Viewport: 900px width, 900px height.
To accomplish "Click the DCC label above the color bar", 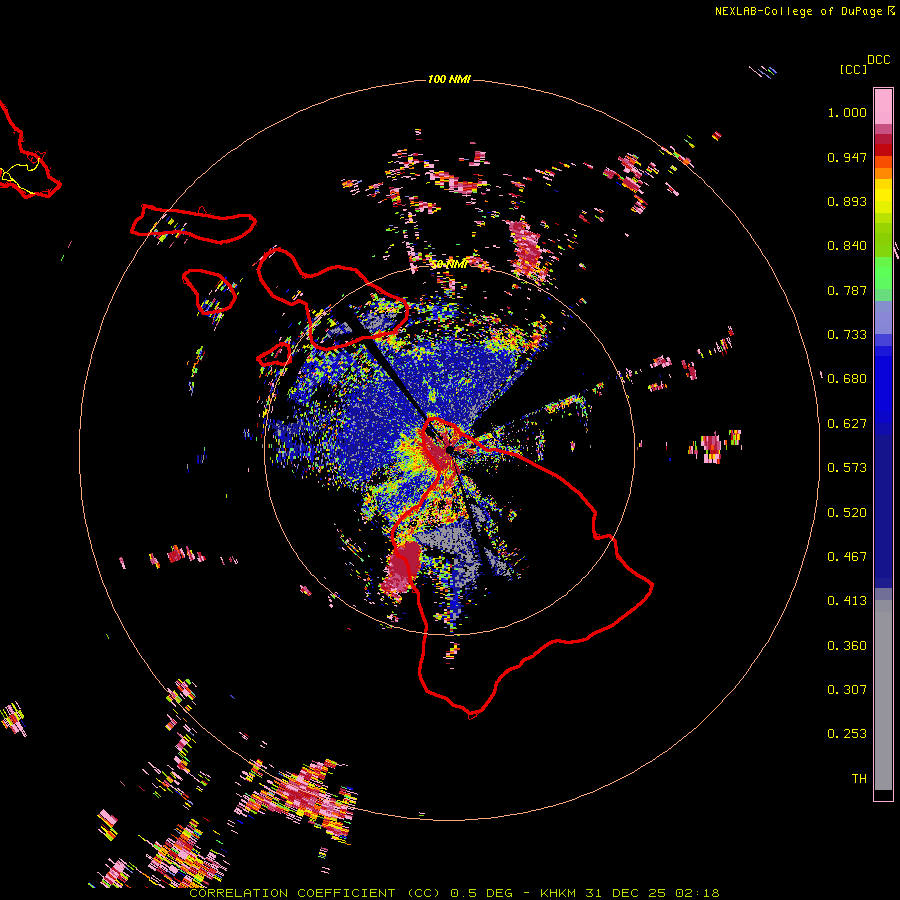I will click(879, 60).
